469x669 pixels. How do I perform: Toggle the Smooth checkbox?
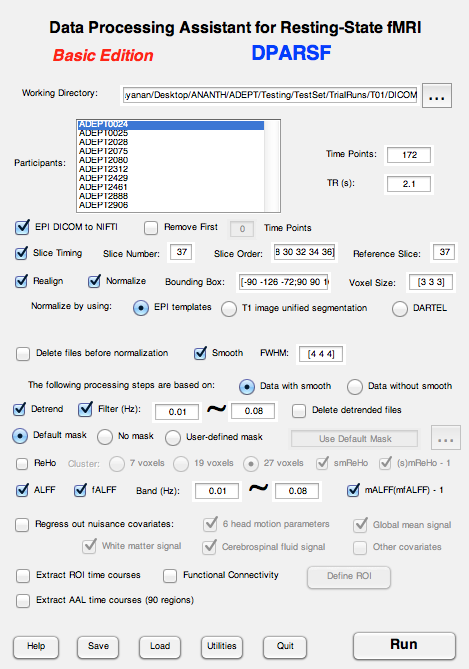tap(200, 353)
